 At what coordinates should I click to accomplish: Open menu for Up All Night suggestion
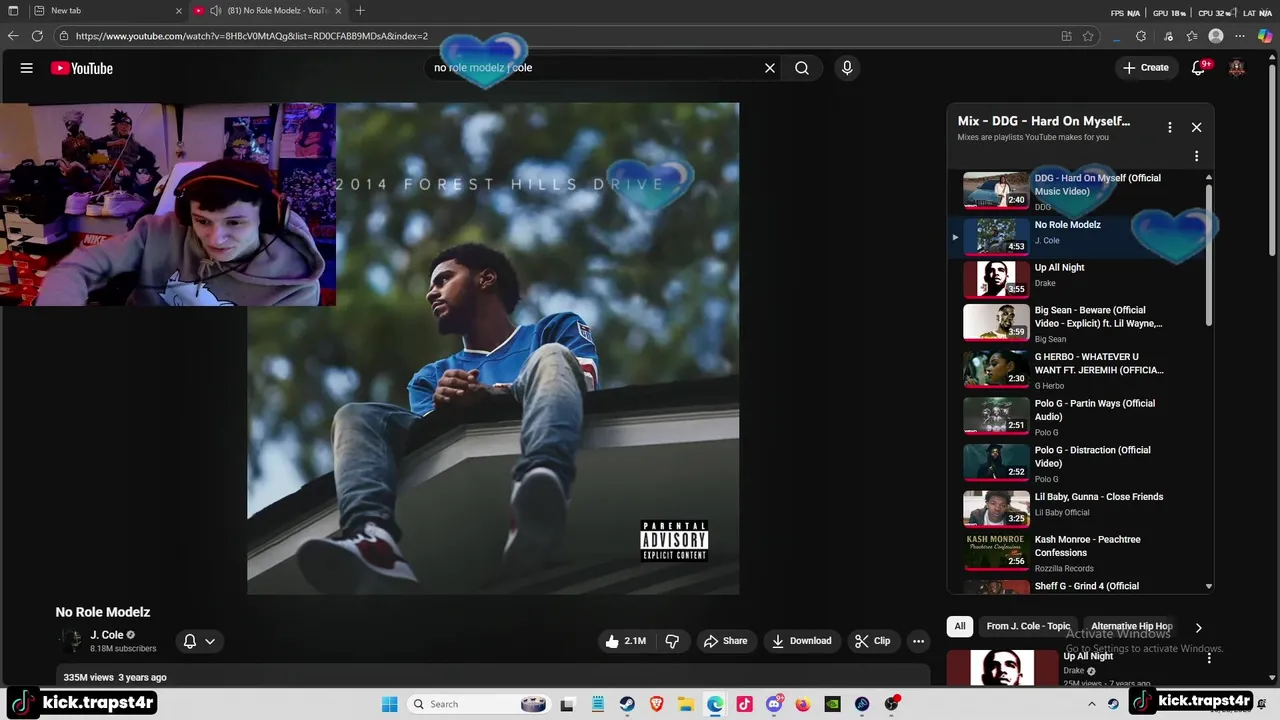point(1209,658)
